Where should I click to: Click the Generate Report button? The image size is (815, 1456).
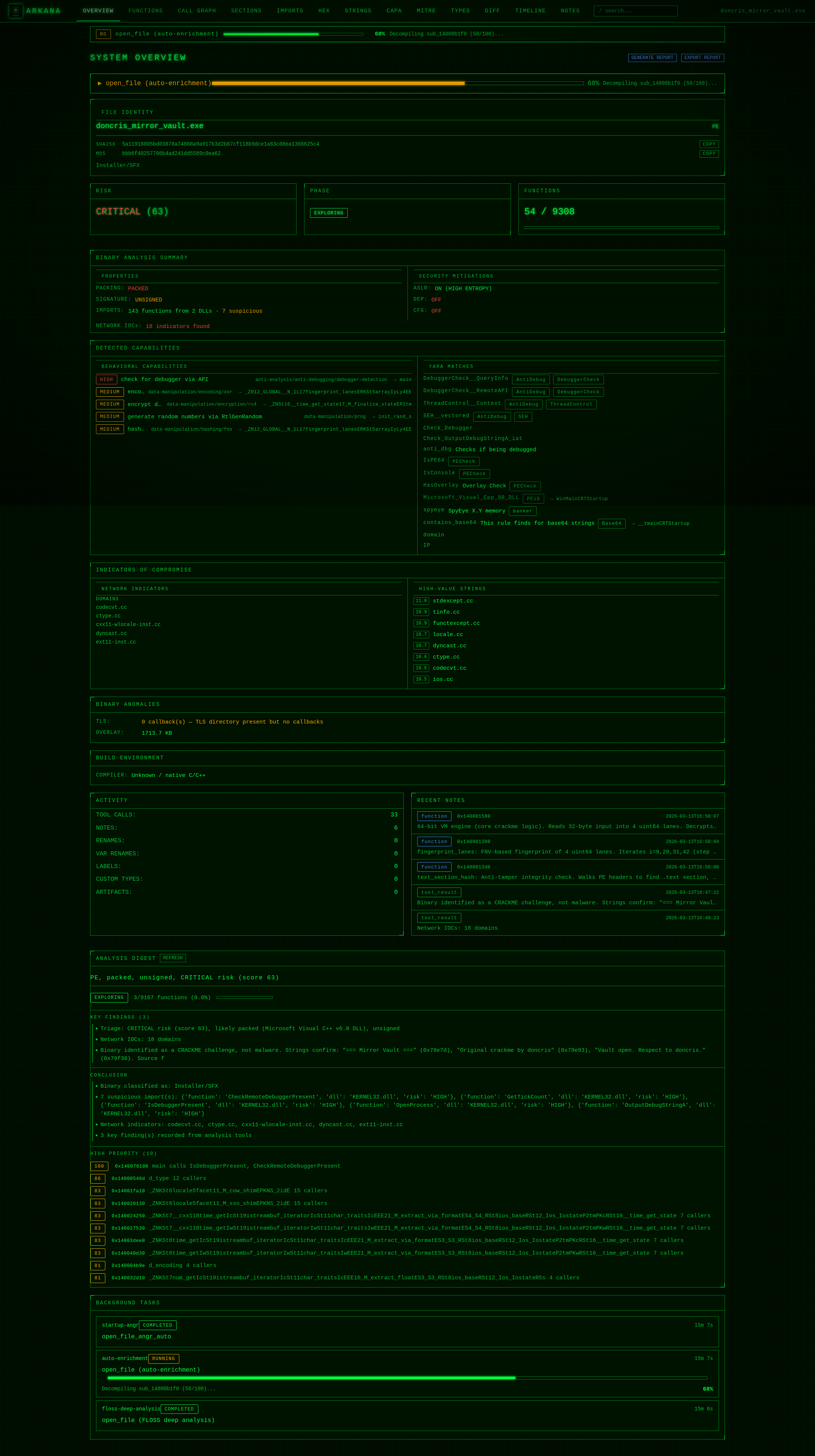pyautogui.click(x=652, y=58)
